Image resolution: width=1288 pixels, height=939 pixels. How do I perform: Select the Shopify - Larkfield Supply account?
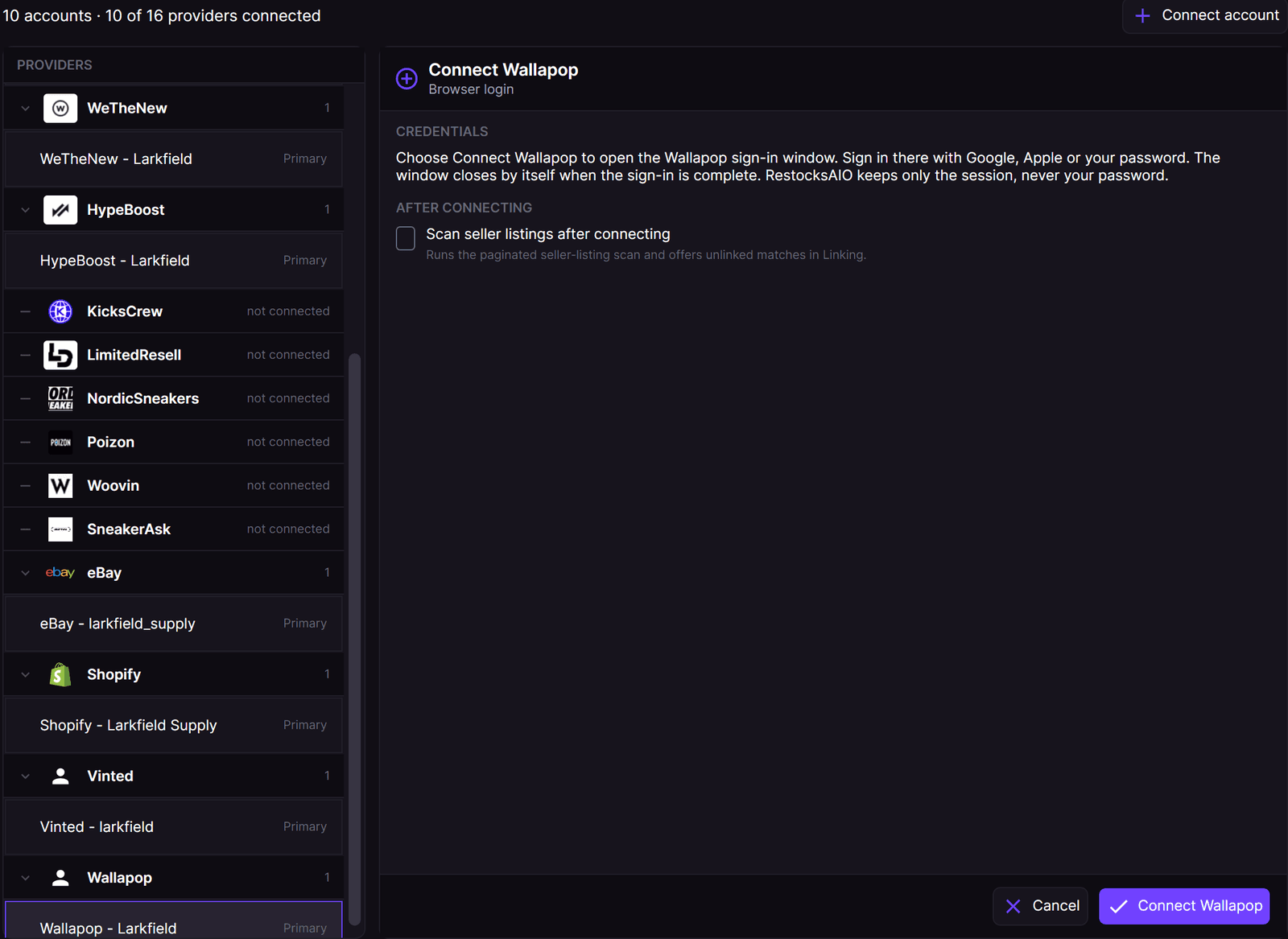174,725
